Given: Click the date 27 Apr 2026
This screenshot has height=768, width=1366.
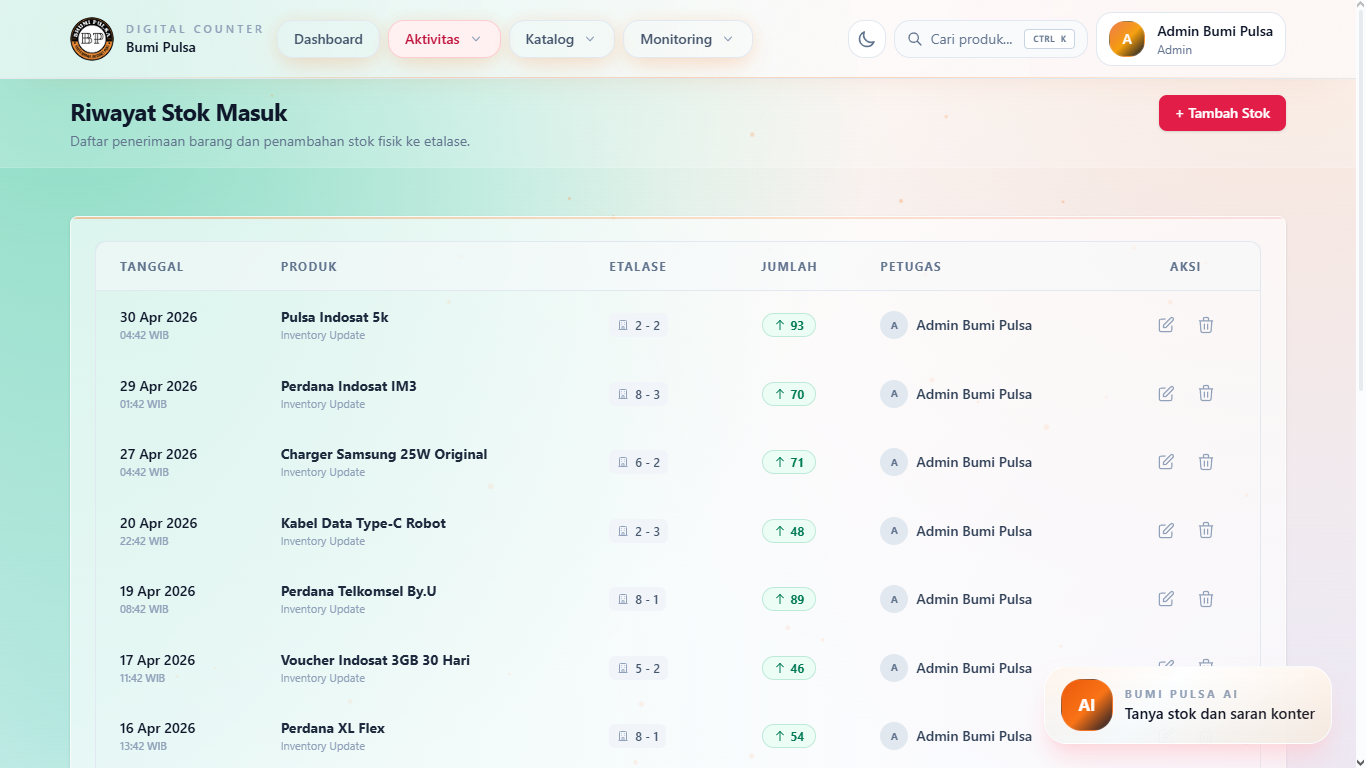Looking at the screenshot, I should tap(159, 454).
